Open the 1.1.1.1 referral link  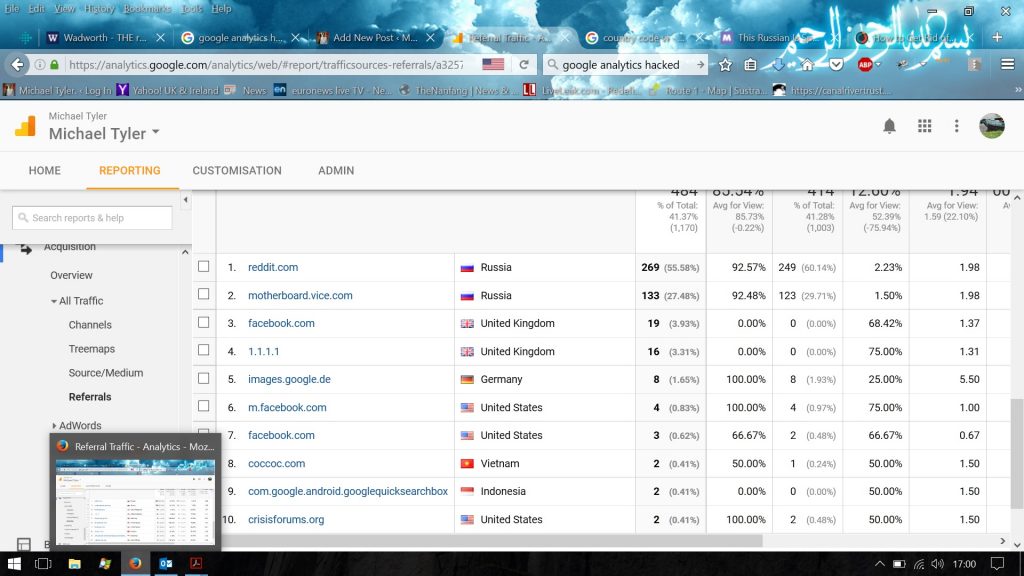264,351
